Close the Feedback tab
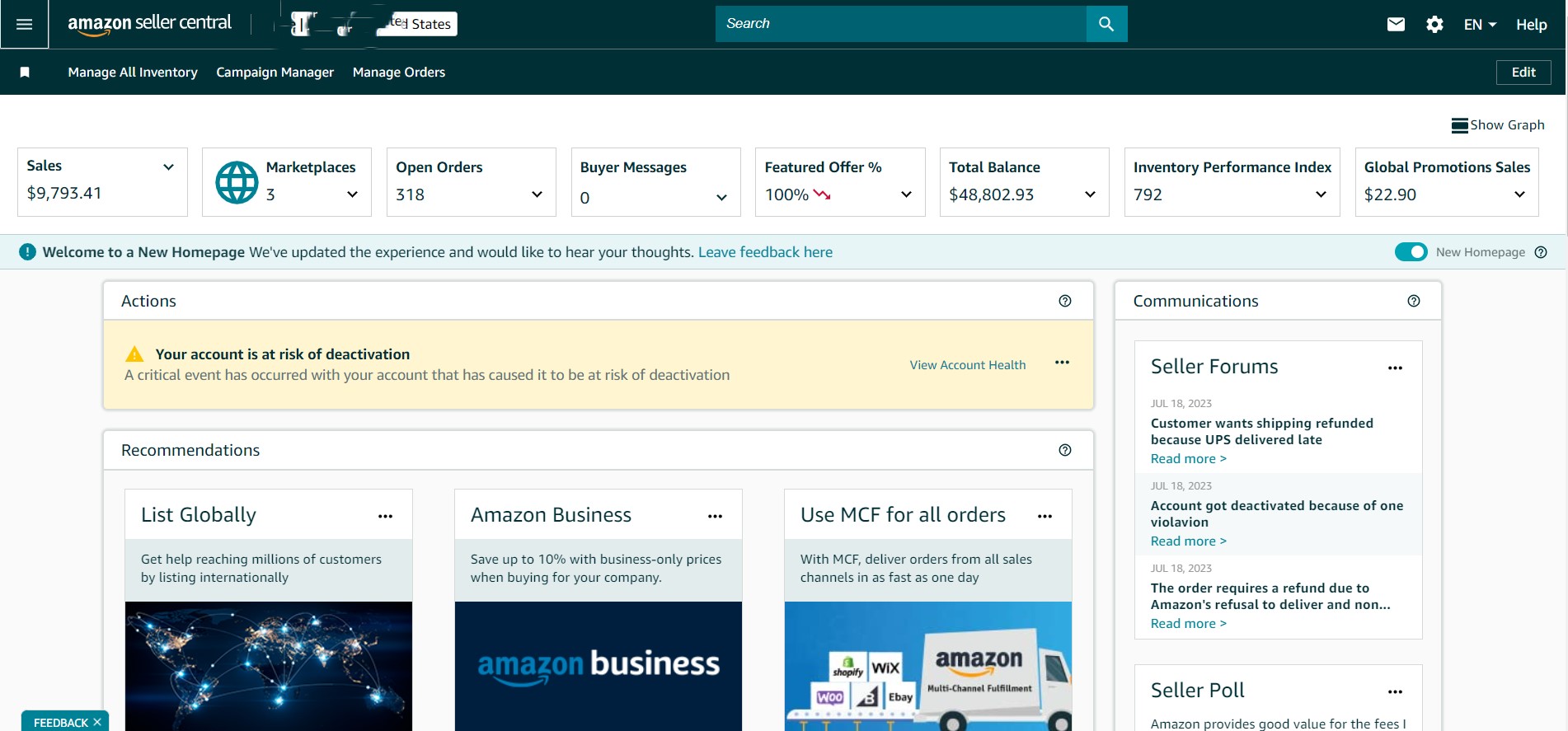Screen dimensions: 1568x731 tap(97, 722)
